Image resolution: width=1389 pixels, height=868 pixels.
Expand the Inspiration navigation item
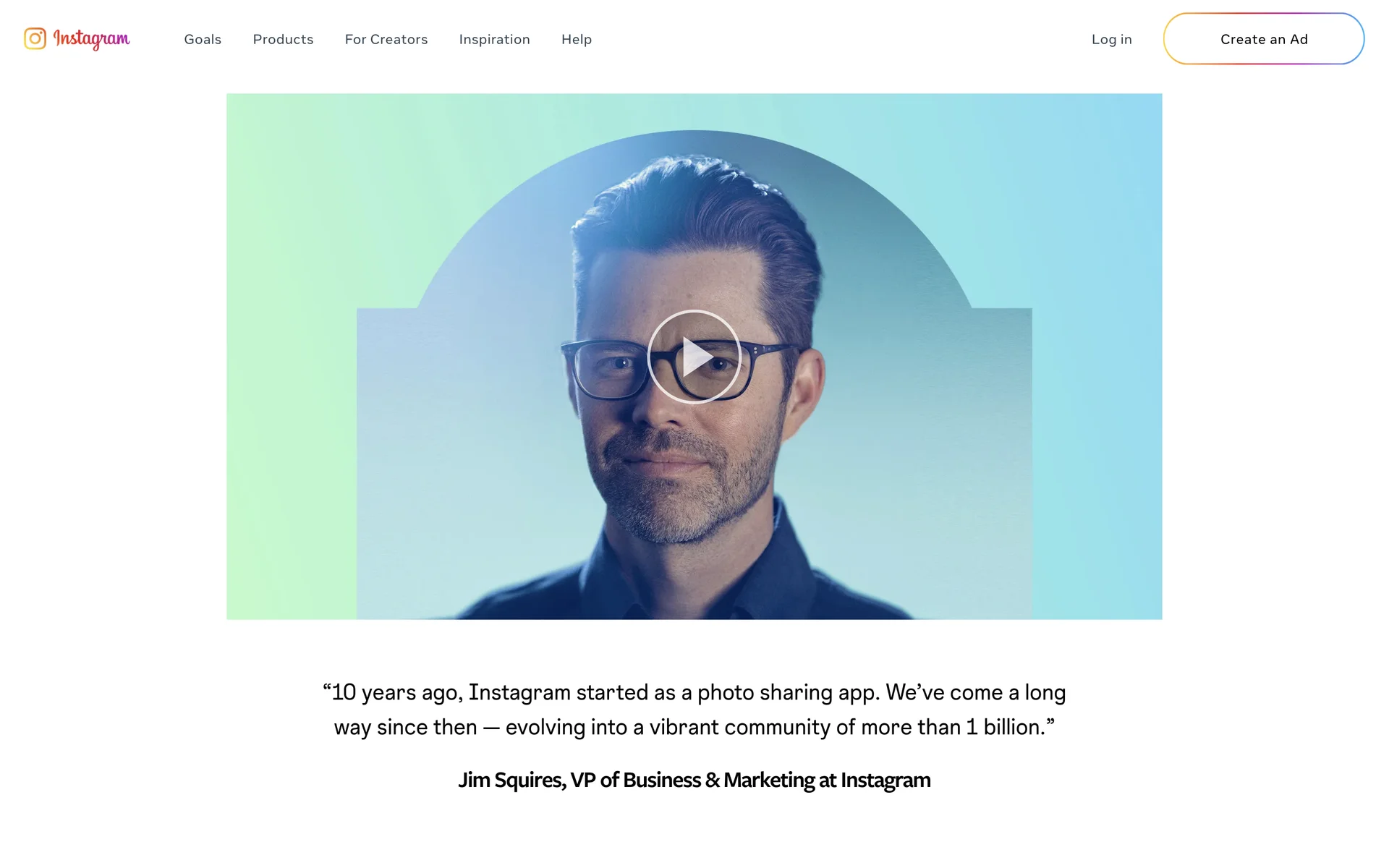(x=494, y=39)
